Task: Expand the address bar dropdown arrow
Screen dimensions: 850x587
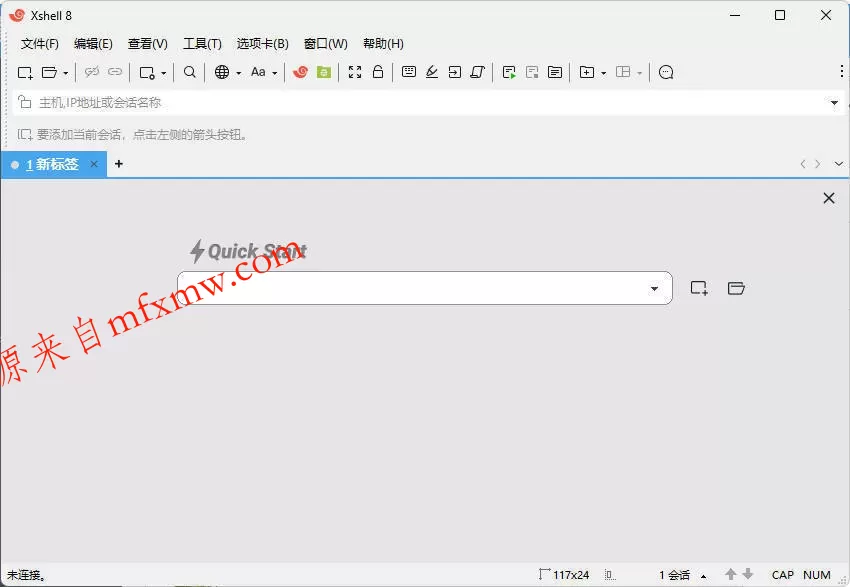Action: 834,102
